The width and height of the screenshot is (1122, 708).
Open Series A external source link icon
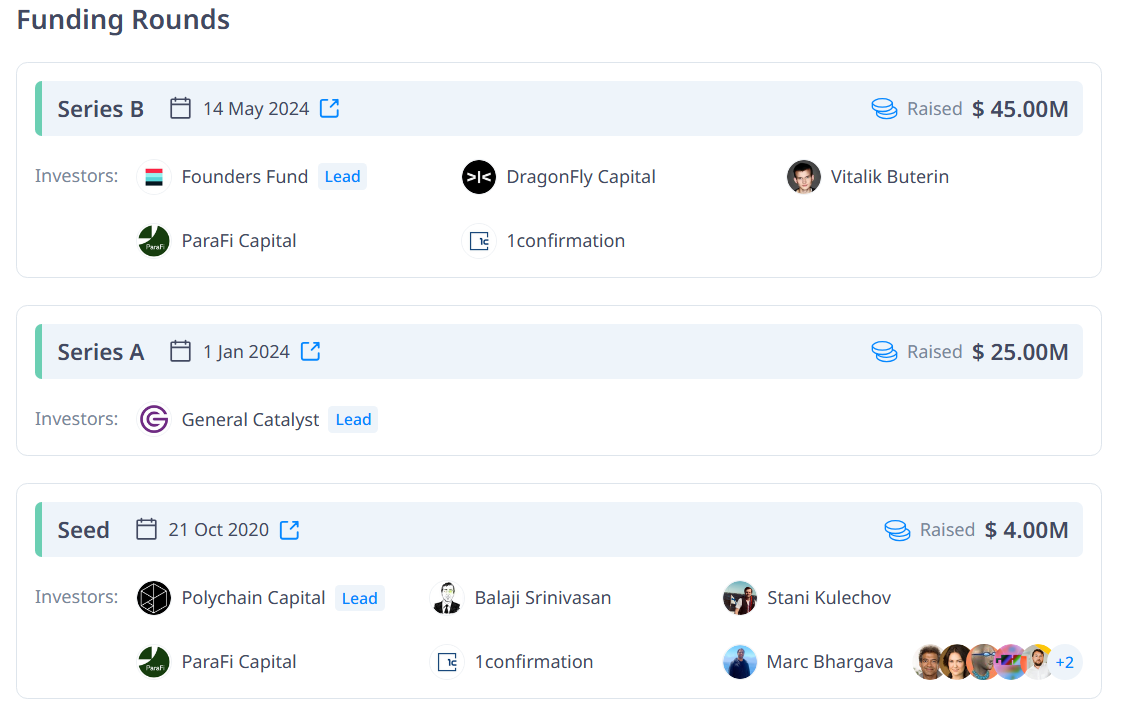(311, 351)
